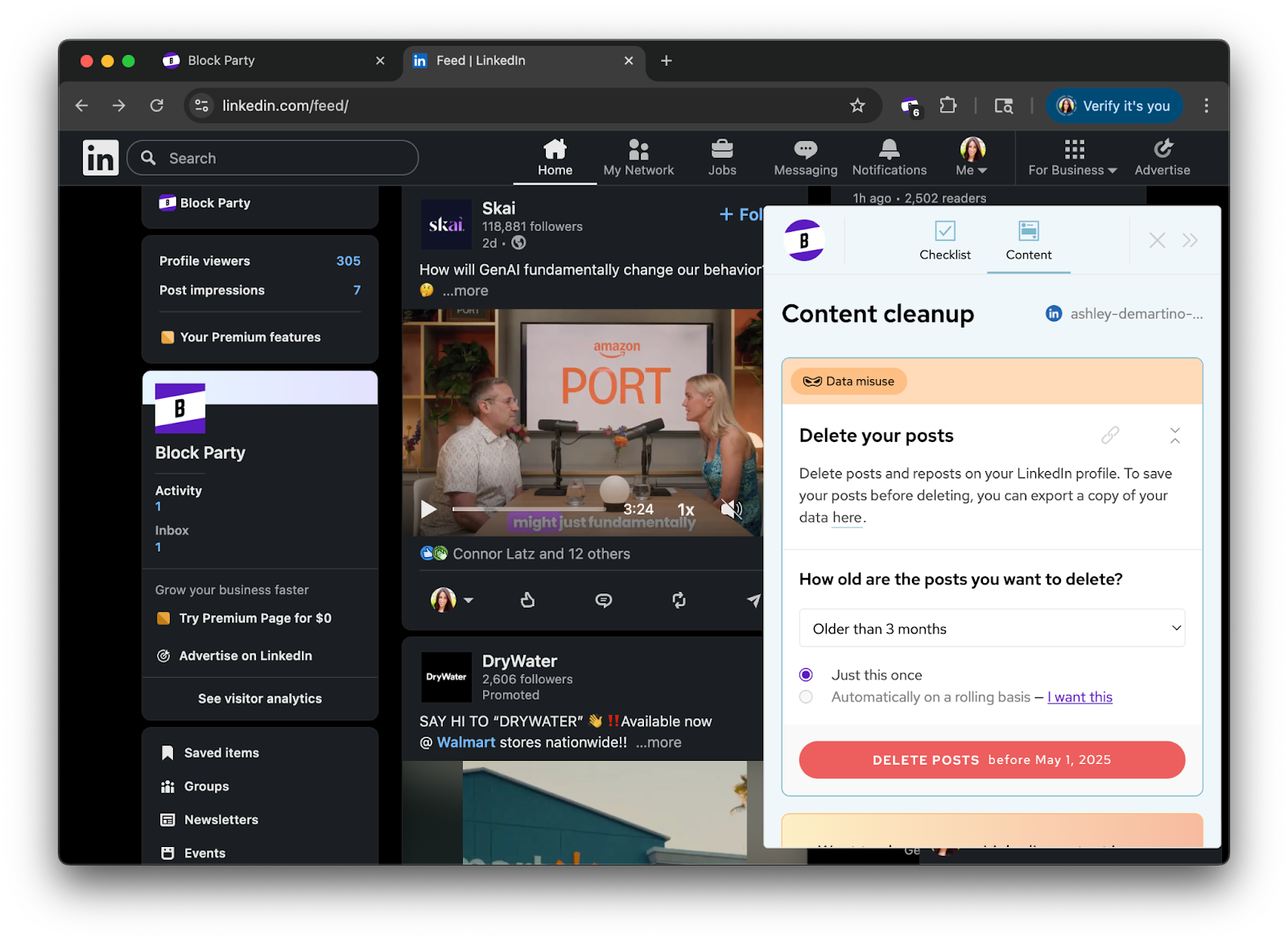Screen dimensions: 1288x942
Task: Unmute the Skai video
Action: [x=730, y=509]
